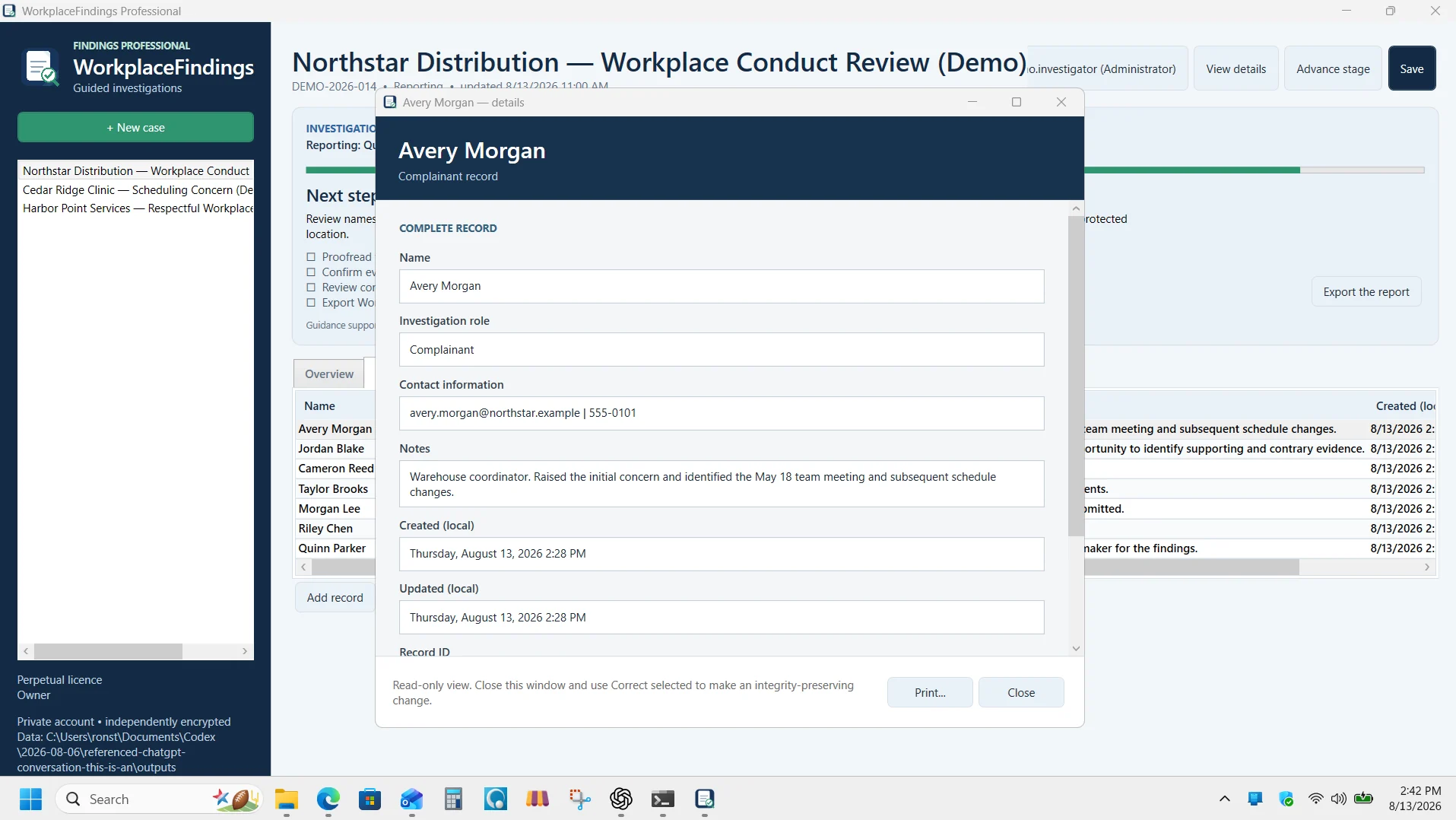The width and height of the screenshot is (1456, 820).
Task: Click the dialog scrollbar up arrow
Action: [x=1076, y=208]
